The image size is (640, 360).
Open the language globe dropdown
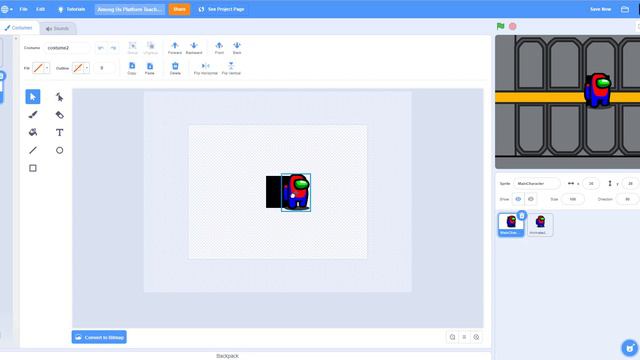(x=7, y=9)
